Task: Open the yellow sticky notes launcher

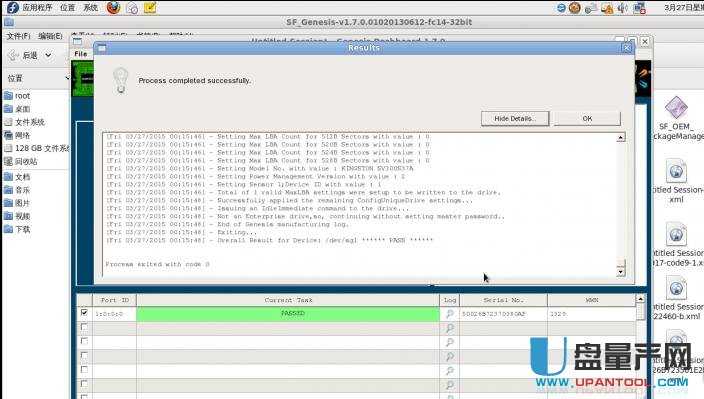Action: [150, 8]
